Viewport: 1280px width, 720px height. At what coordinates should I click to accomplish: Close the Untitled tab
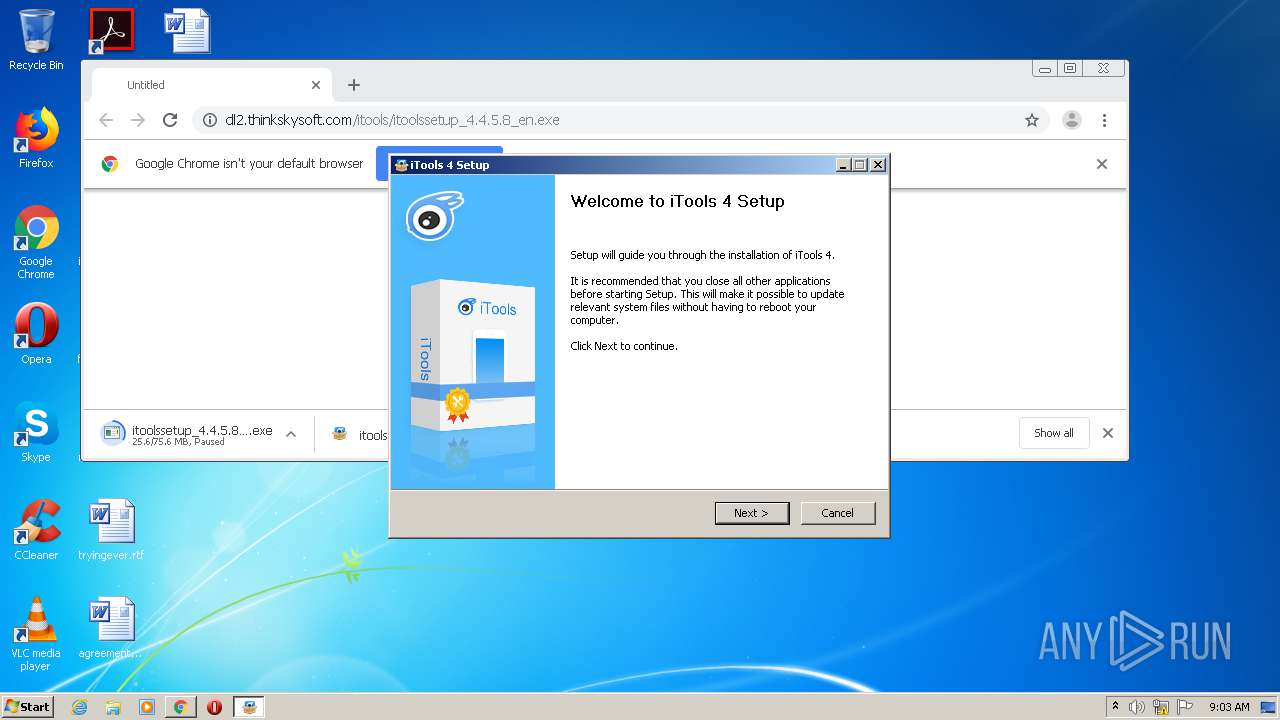(x=316, y=85)
